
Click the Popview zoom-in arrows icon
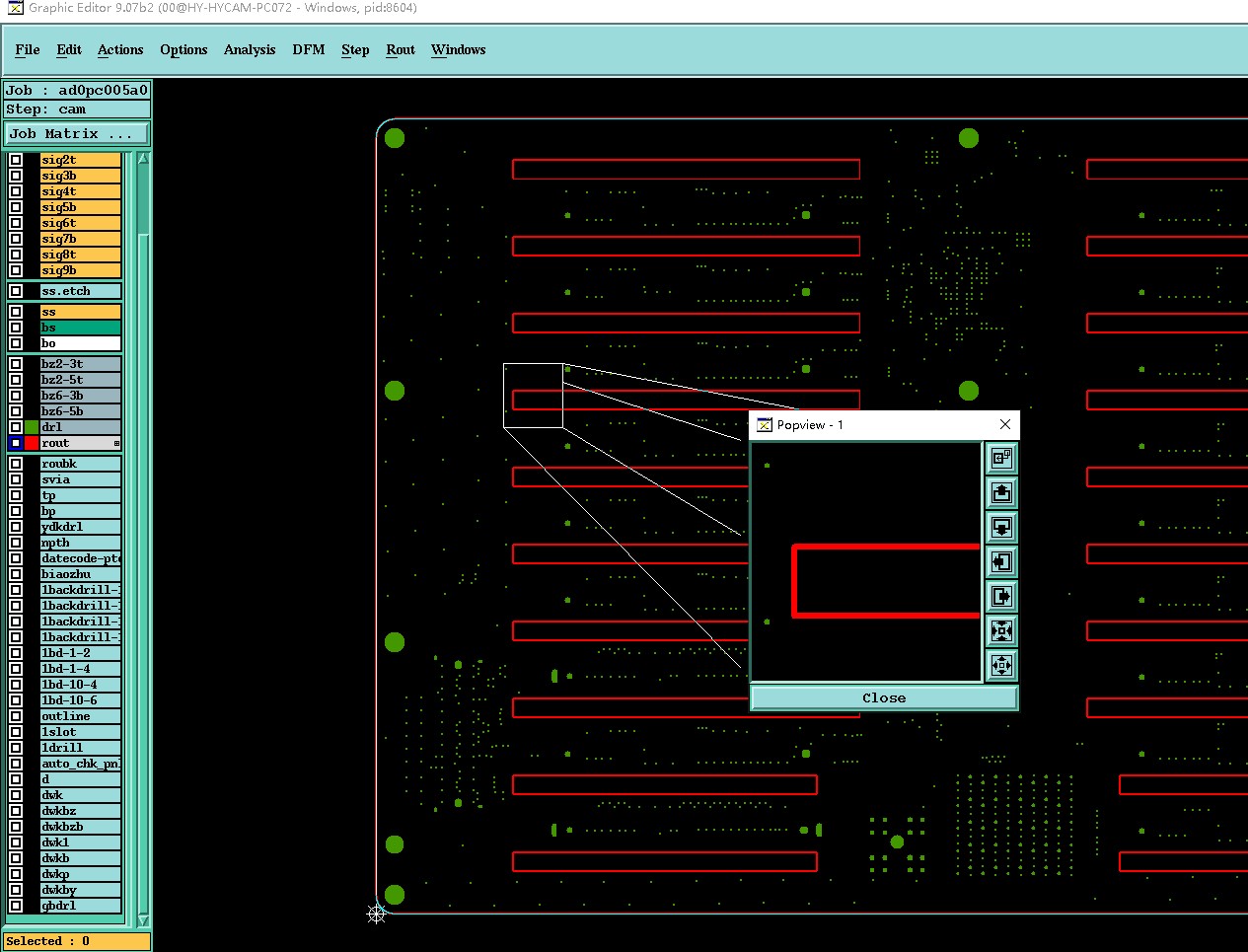[x=1001, y=631]
